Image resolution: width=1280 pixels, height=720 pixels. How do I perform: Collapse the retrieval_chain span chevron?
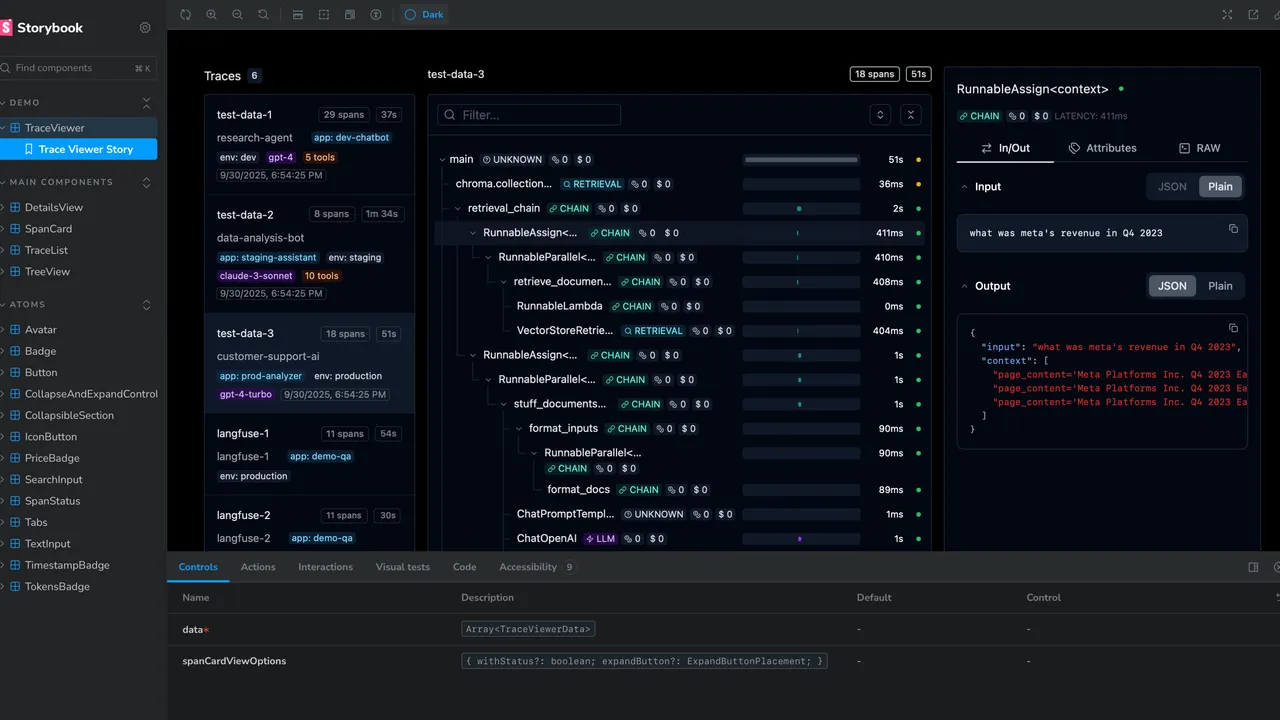tap(458, 209)
